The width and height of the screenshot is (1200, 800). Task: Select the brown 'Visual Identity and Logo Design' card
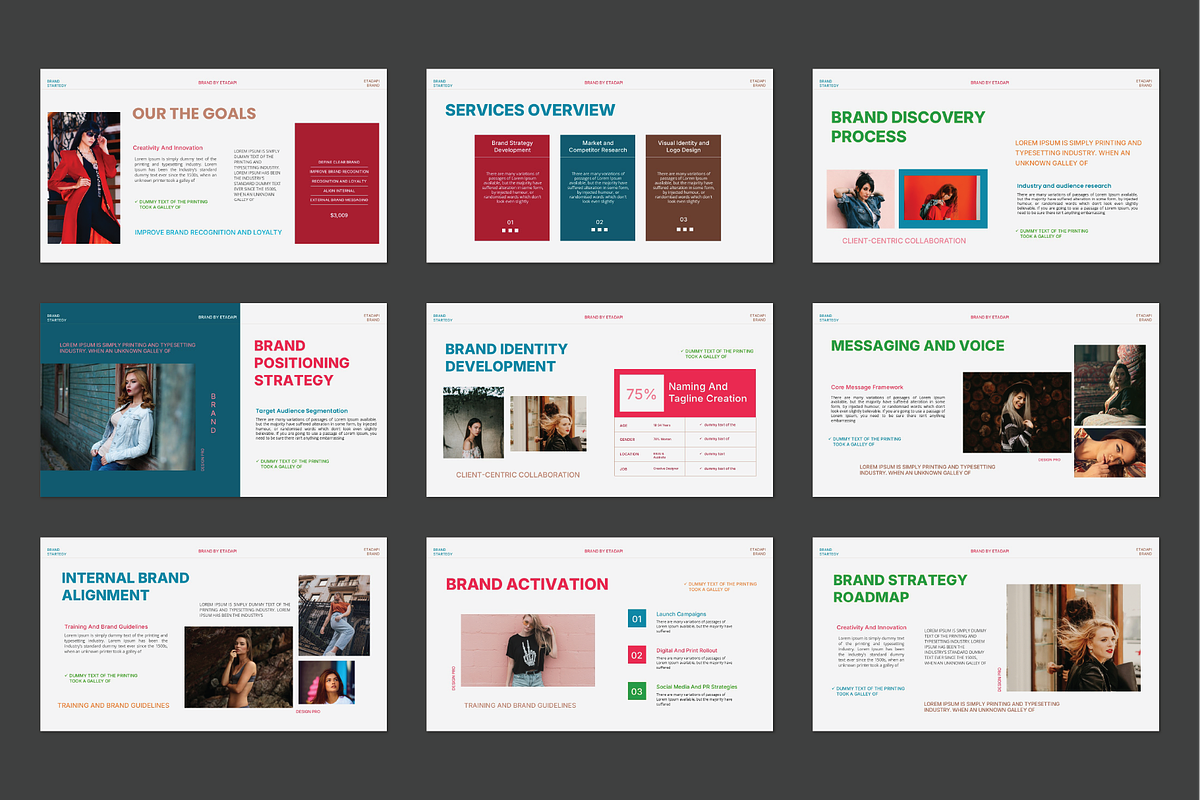[683, 188]
